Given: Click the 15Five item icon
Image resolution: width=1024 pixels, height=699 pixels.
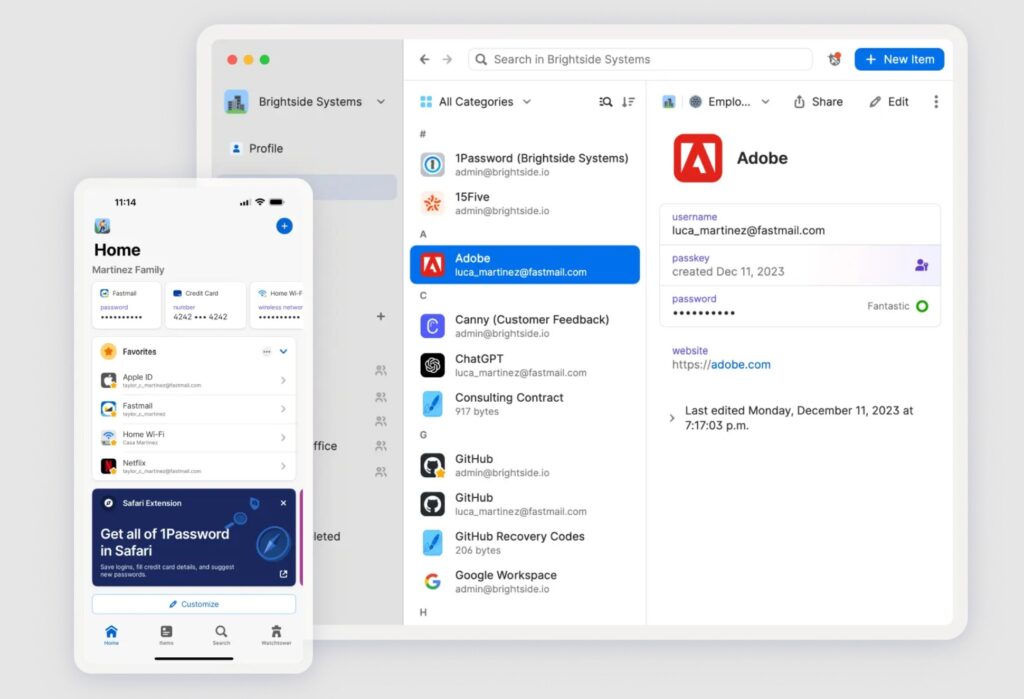Looking at the screenshot, I should pos(432,204).
